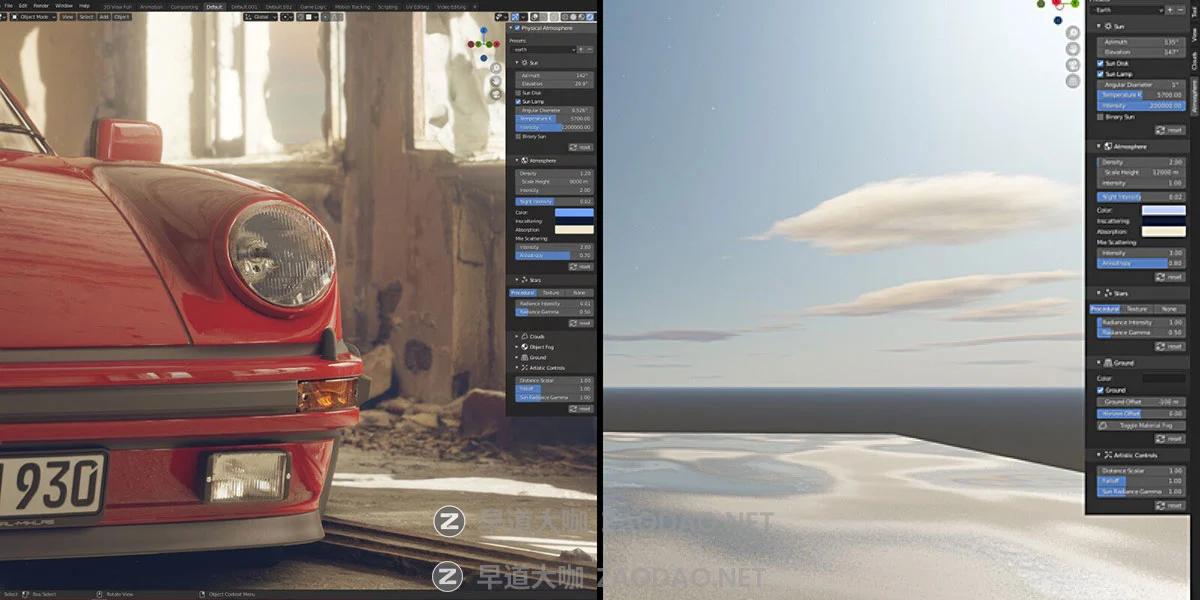
Task: Open the earth presets dropdown
Action: pyautogui.click(x=543, y=50)
